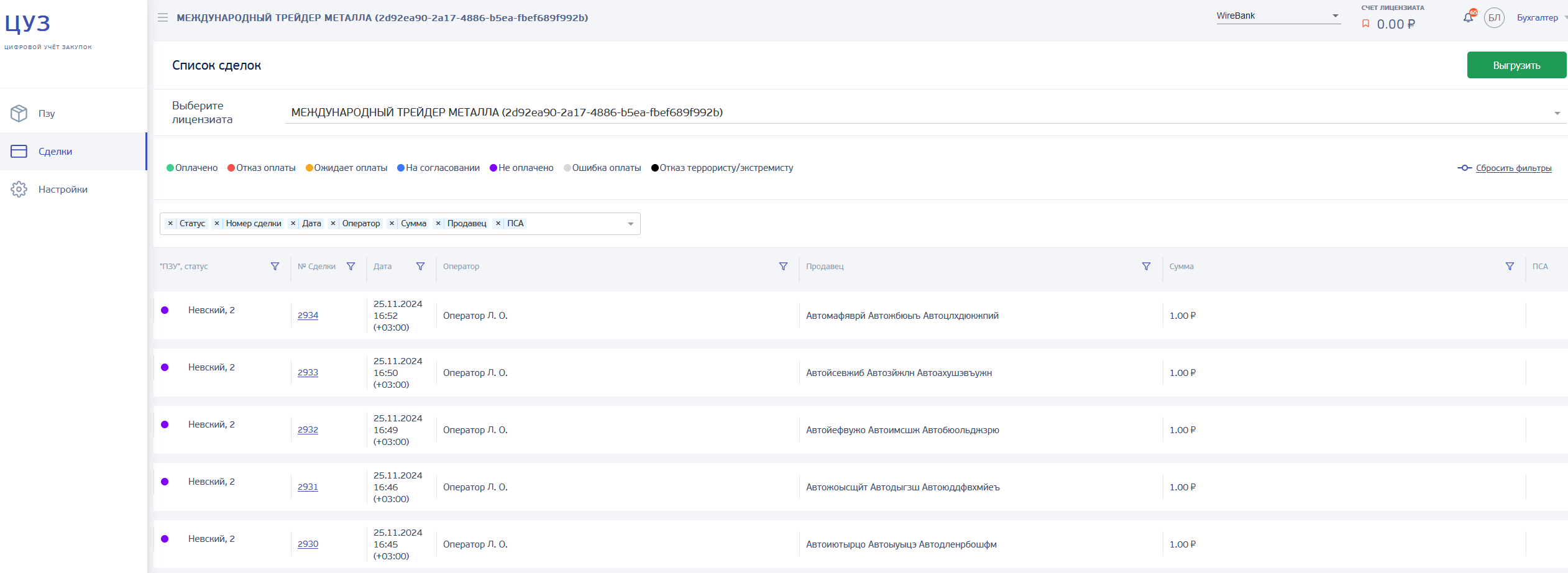Toggle the Ожидает оплаты status filter
Screen dimensions: 1568x573
pos(346,168)
